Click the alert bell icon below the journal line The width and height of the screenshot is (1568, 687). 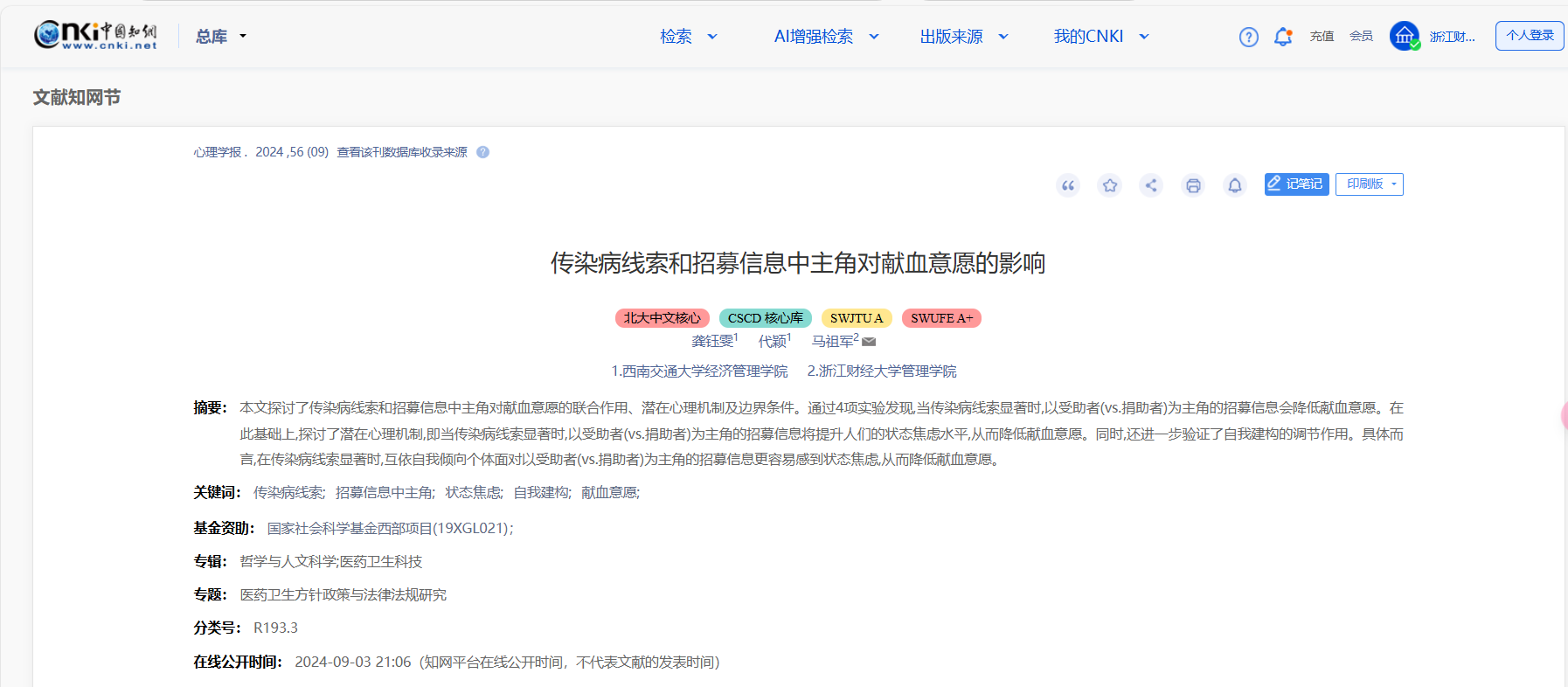[x=1234, y=185]
